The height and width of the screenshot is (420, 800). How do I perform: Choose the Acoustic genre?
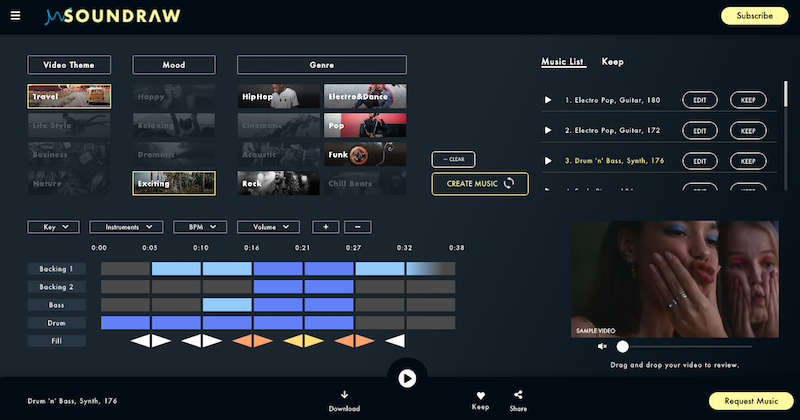[279, 154]
